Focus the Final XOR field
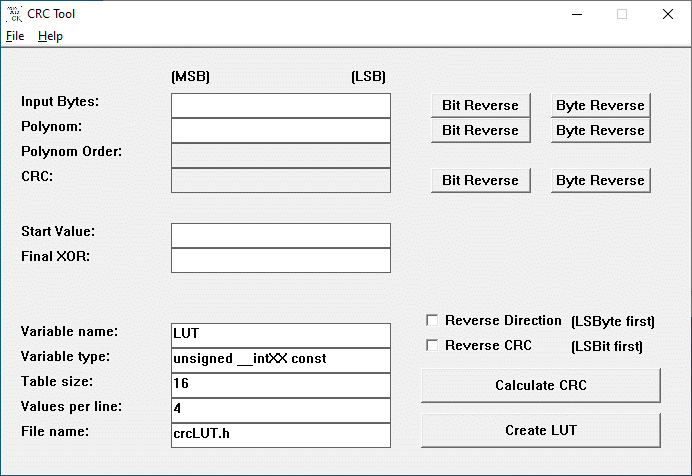This screenshot has width=692, height=476. [x=281, y=260]
